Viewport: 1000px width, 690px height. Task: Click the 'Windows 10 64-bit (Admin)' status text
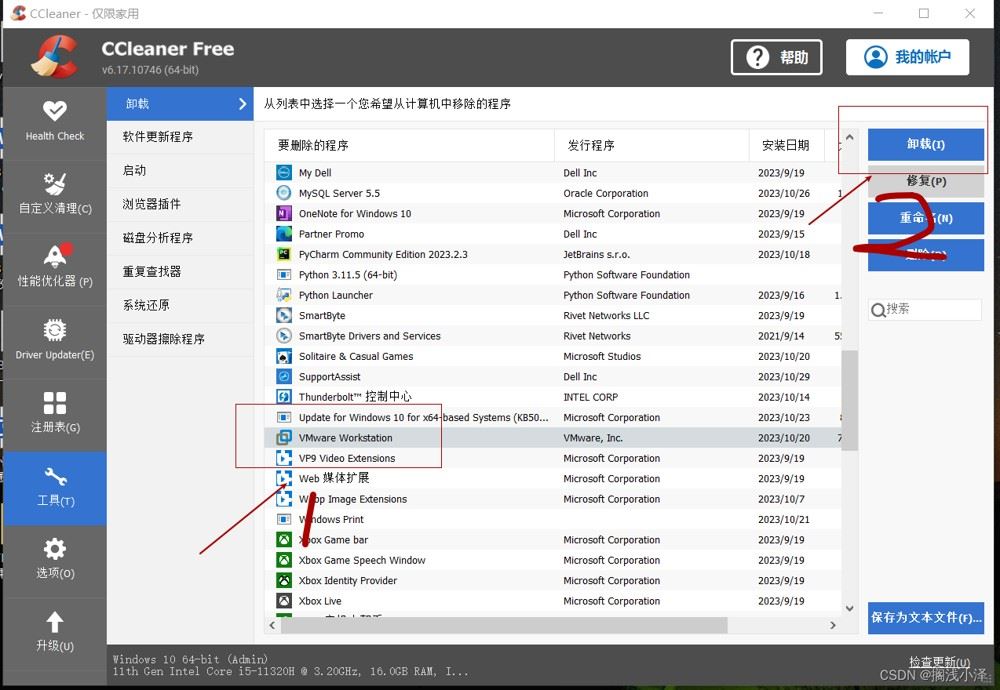[x=190, y=659]
